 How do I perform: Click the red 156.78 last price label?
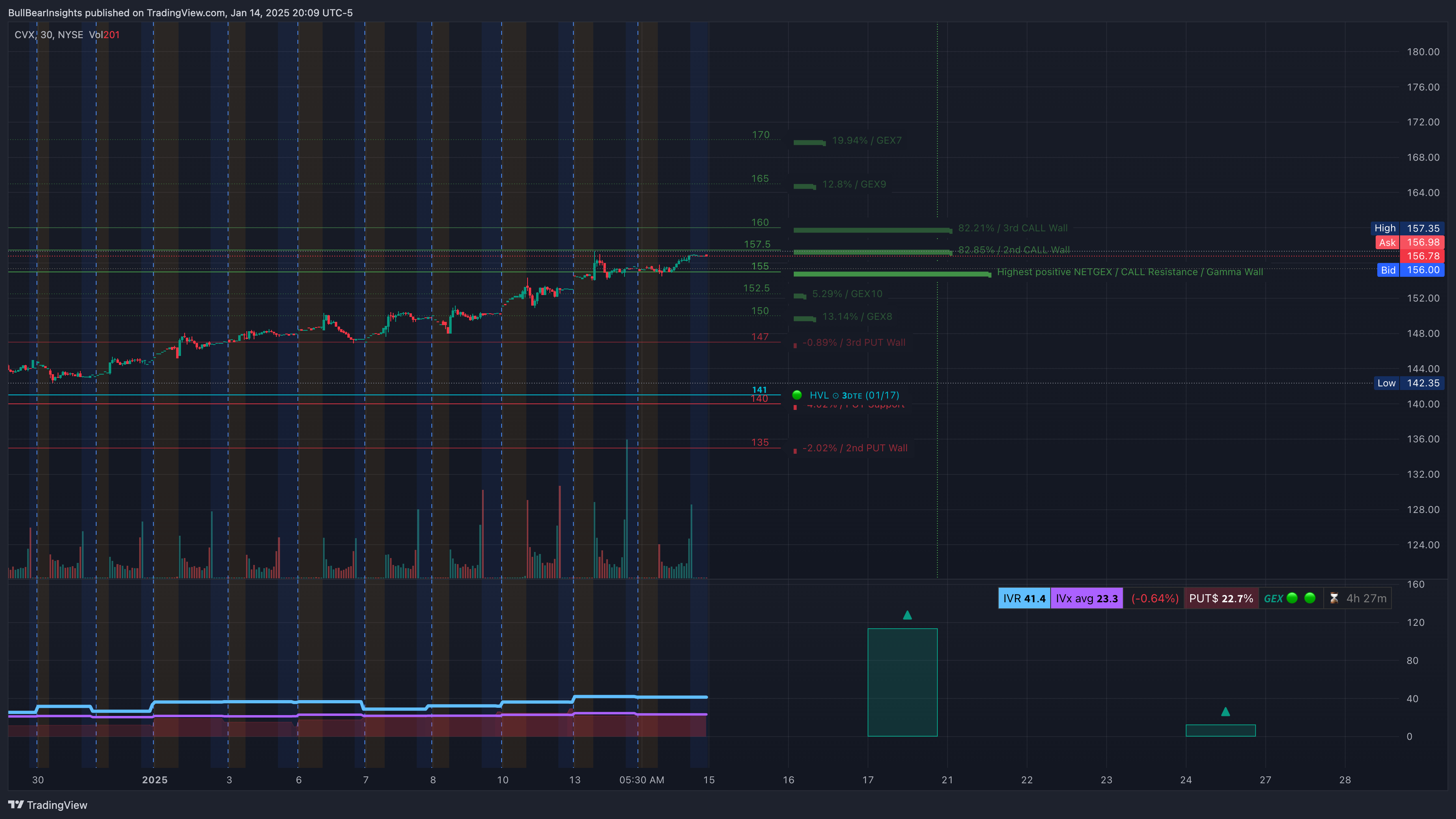pyautogui.click(x=1422, y=256)
